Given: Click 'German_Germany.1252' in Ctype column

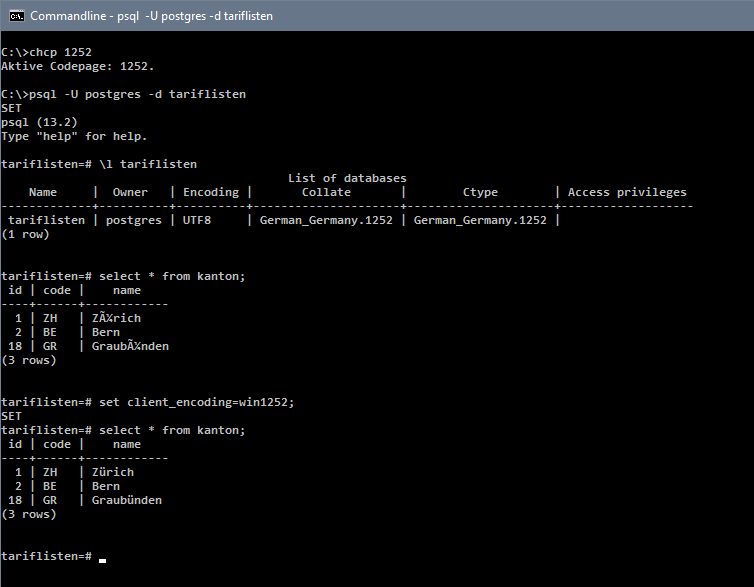Looking at the screenshot, I should tap(480, 220).
